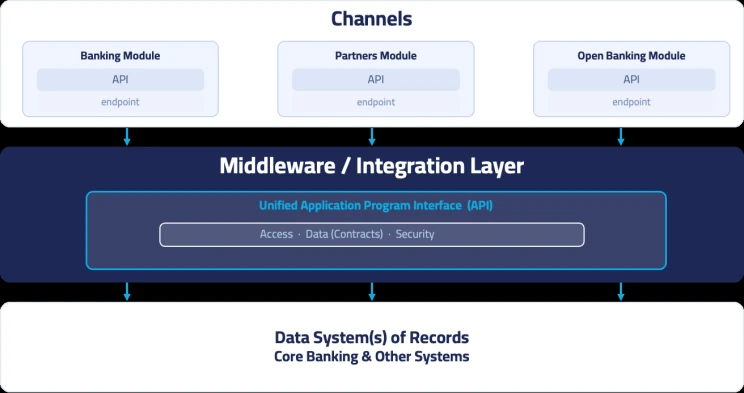Viewport: 744px width, 393px height.
Task: Click the Security item in the pill box
Action: [x=415, y=234]
